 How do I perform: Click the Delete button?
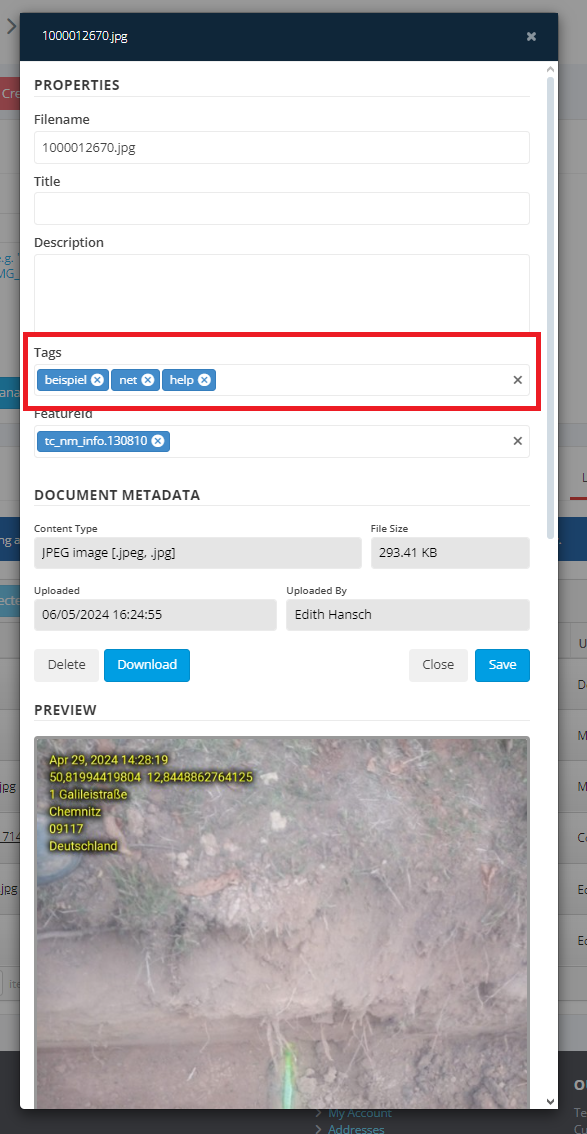click(x=67, y=665)
